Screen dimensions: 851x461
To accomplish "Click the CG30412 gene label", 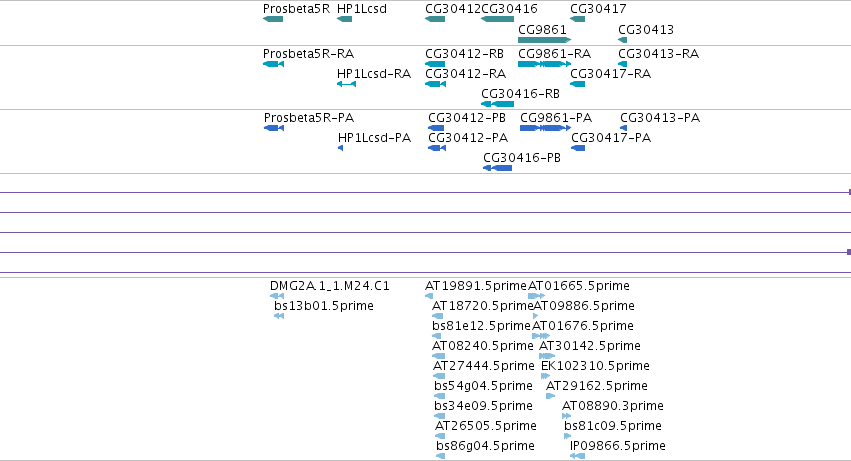I will [x=453, y=9].
